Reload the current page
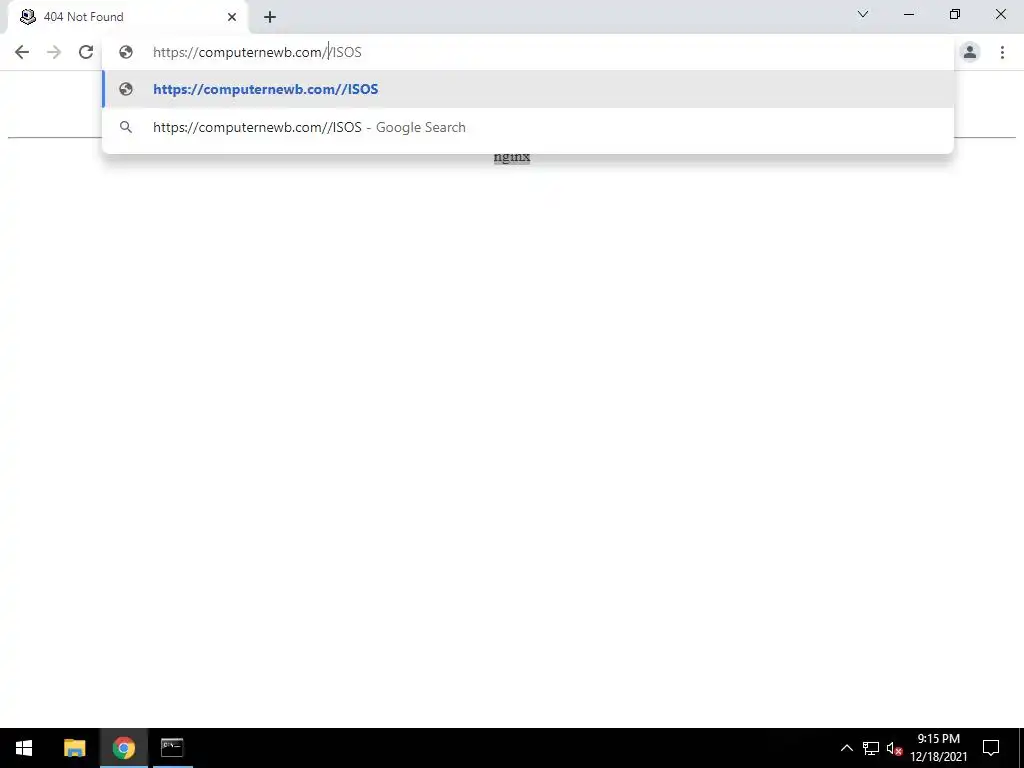The width and height of the screenshot is (1024, 768). pyautogui.click(x=86, y=52)
